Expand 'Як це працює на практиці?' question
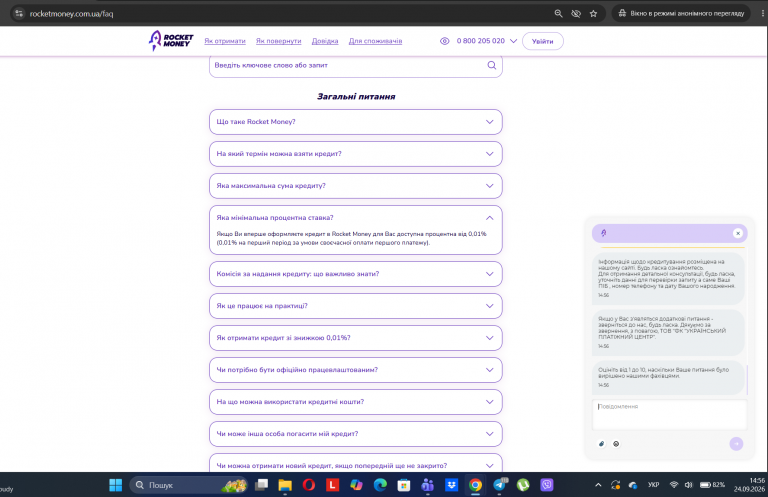The width and height of the screenshot is (768, 497). [x=356, y=306]
